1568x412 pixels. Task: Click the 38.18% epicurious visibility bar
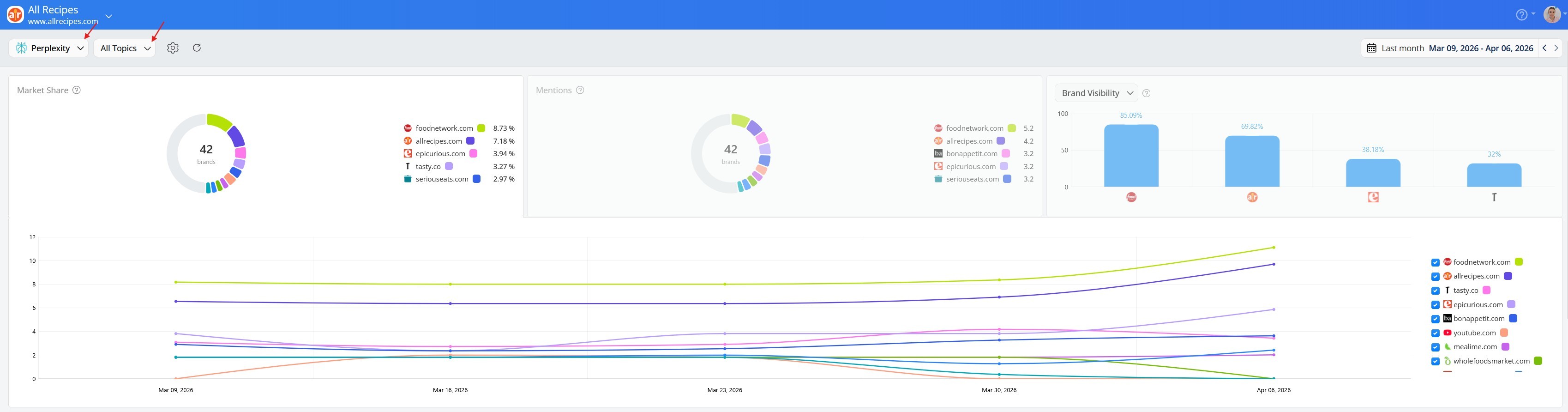1373,173
